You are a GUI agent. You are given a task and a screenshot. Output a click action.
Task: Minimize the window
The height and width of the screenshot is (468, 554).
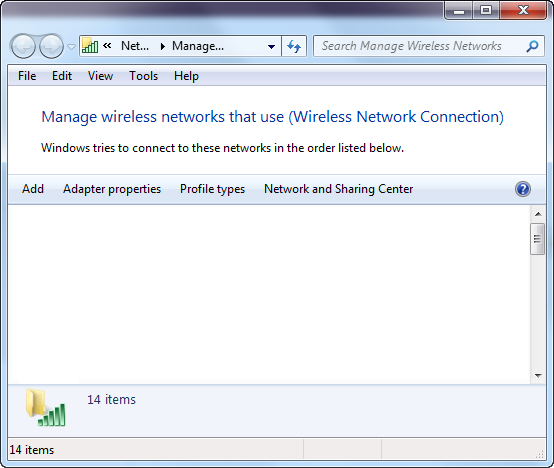459,11
